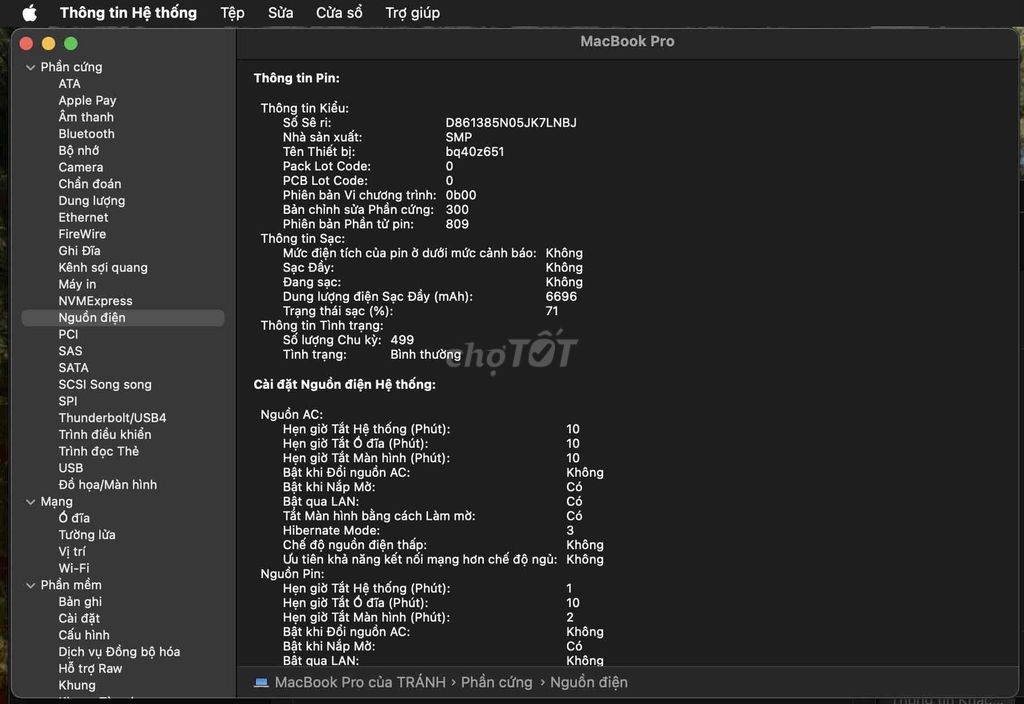Screen dimensions: 1024x704
Task: Click the MacBook Pro window title
Action: (627, 41)
